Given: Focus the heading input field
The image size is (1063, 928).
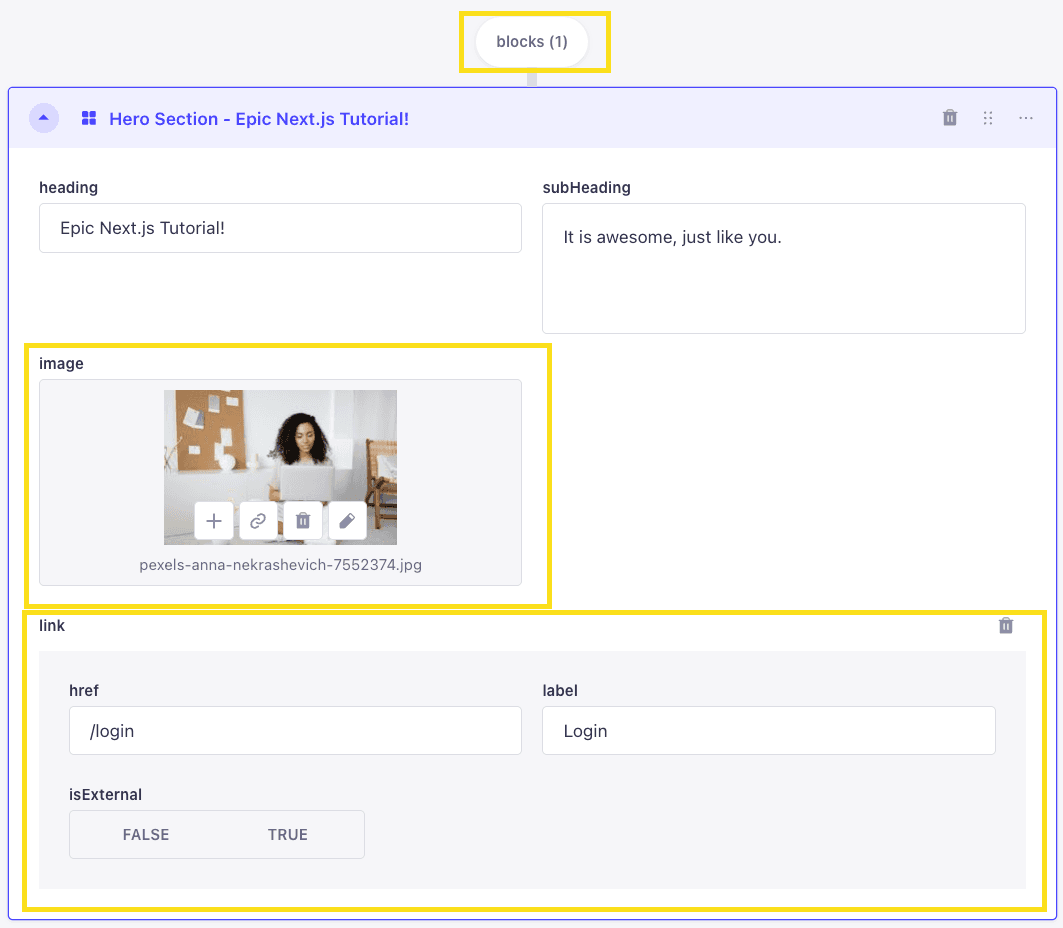Looking at the screenshot, I should pos(280,228).
